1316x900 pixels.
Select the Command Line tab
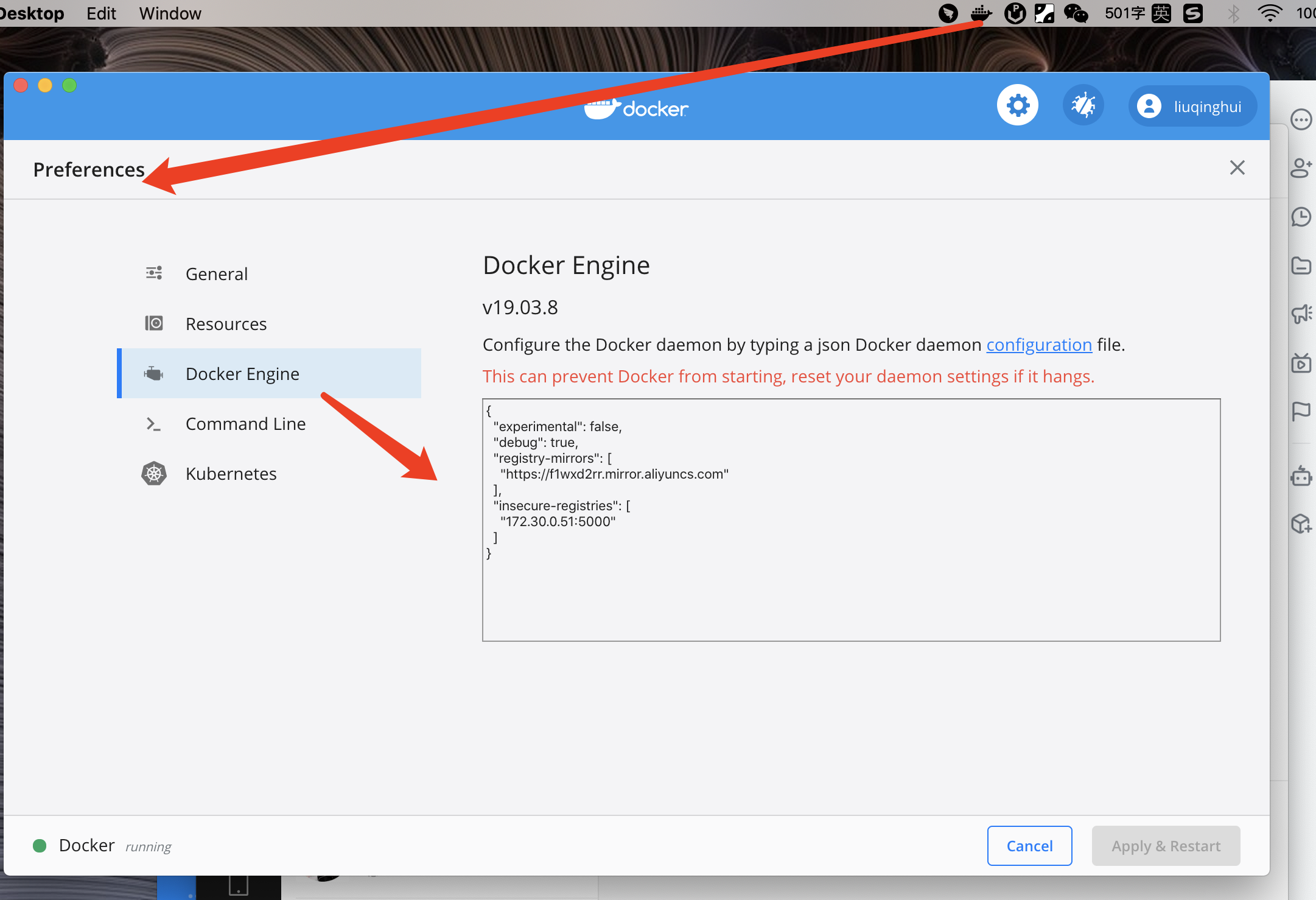[x=269, y=424]
